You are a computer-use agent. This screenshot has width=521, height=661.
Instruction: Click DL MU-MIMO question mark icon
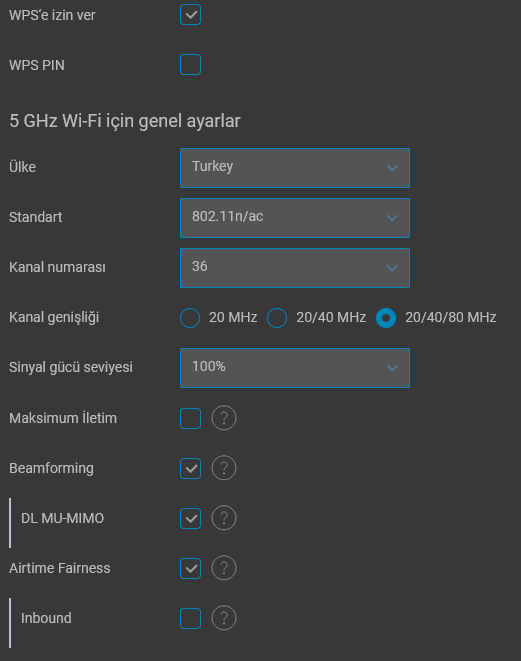pyautogui.click(x=224, y=518)
